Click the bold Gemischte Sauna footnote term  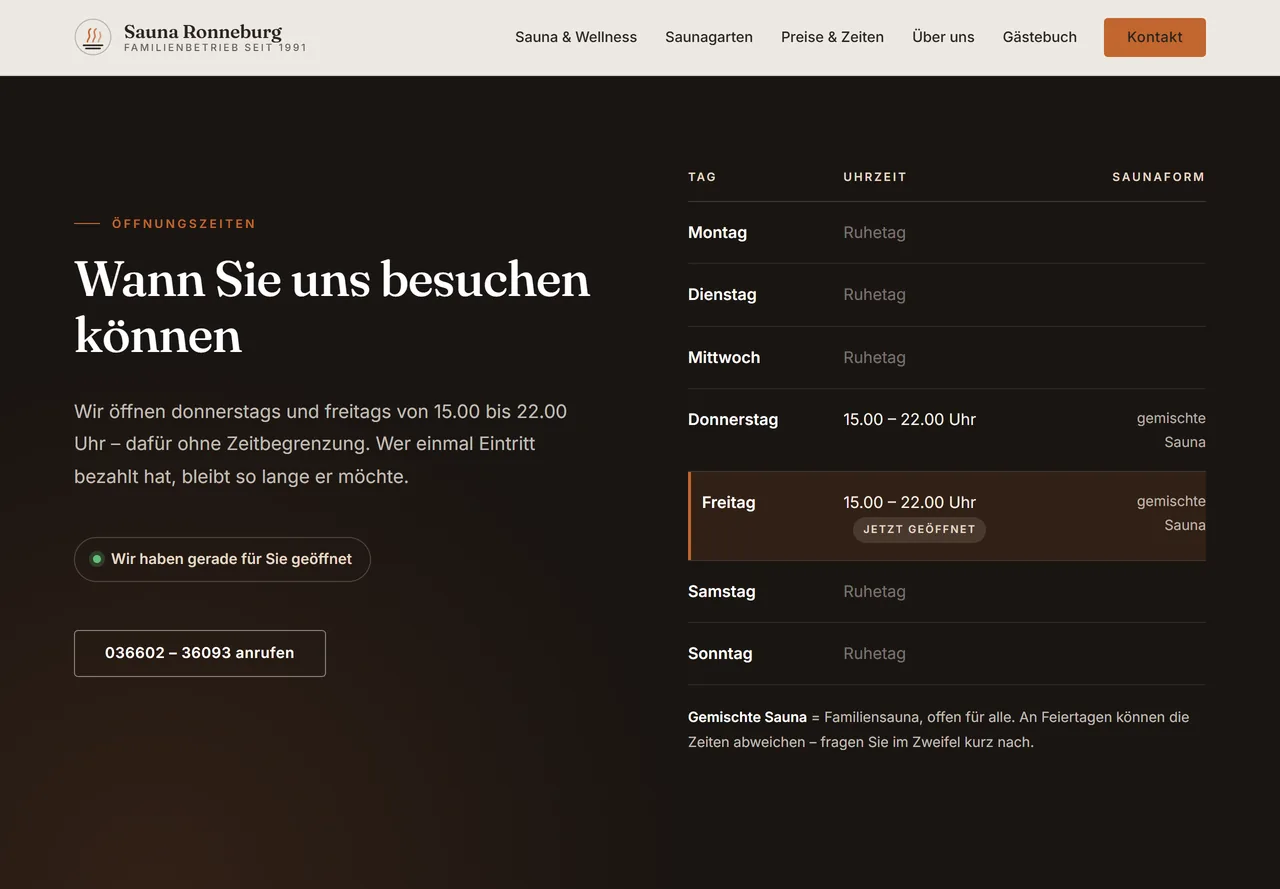pos(747,717)
